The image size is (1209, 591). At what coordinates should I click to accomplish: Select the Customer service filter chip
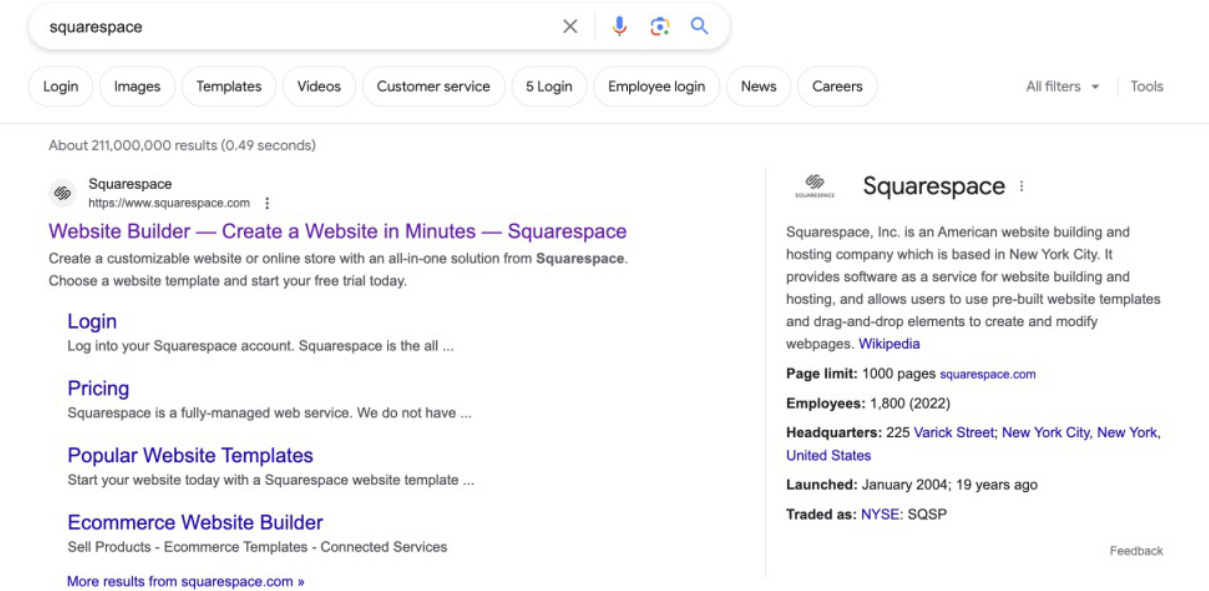tap(433, 86)
